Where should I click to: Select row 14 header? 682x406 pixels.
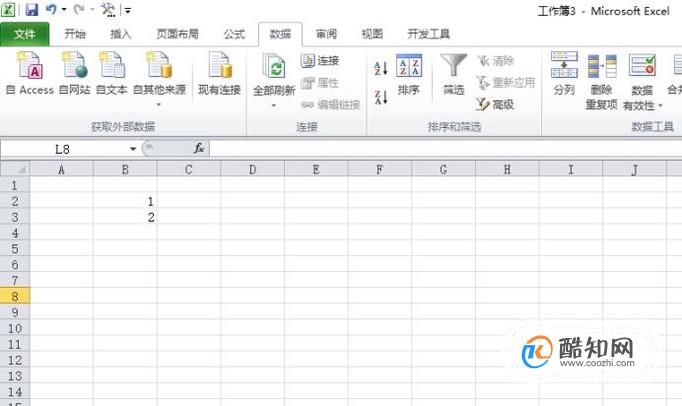click(x=15, y=392)
